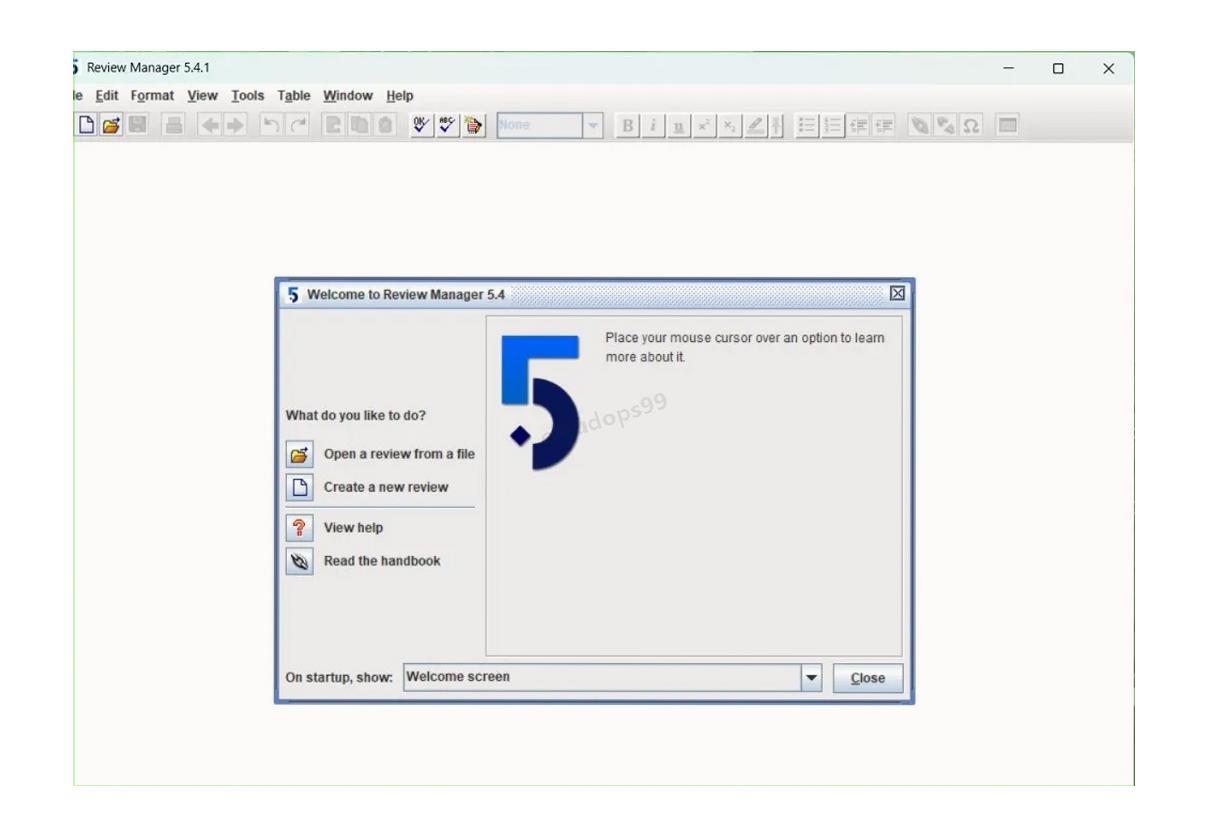Click the handbook icon in welcome dialog
The width and height of the screenshot is (1208, 837).
point(299,561)
